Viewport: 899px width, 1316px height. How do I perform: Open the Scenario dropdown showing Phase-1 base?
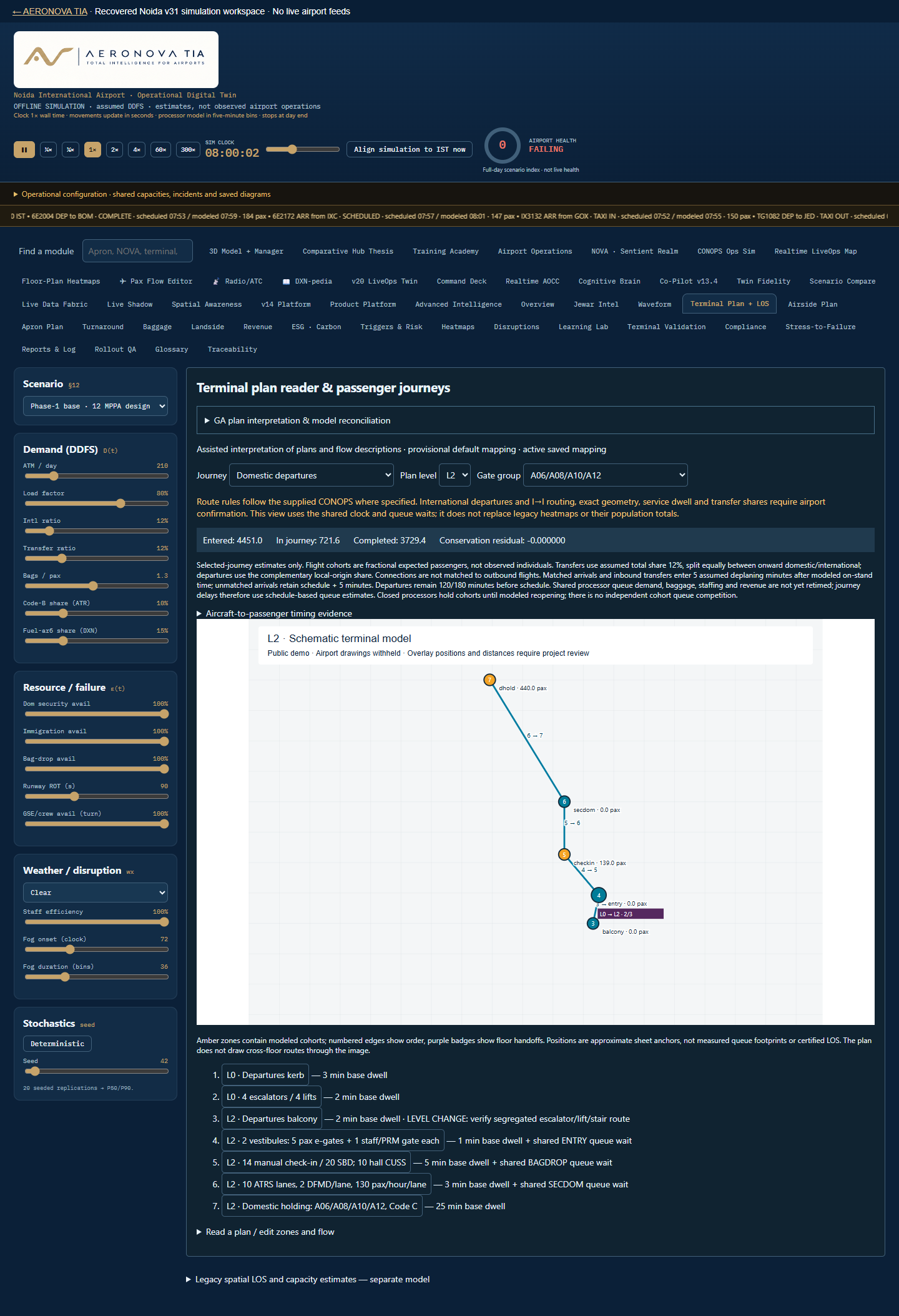[x=96, y=406]
